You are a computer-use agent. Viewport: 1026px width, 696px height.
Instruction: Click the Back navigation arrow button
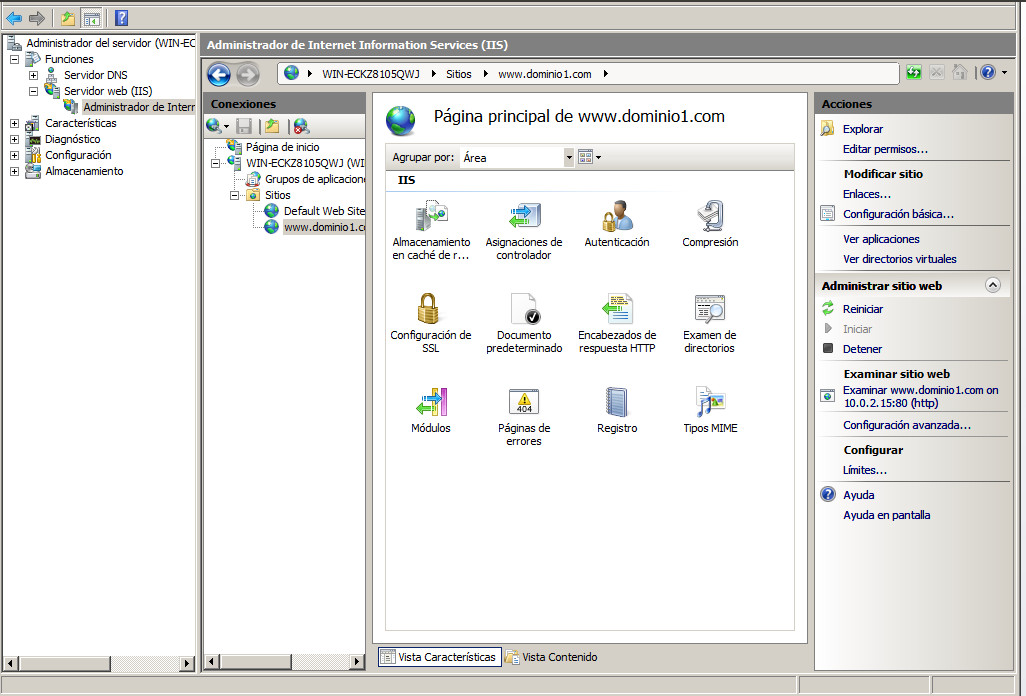click(219, 74)
